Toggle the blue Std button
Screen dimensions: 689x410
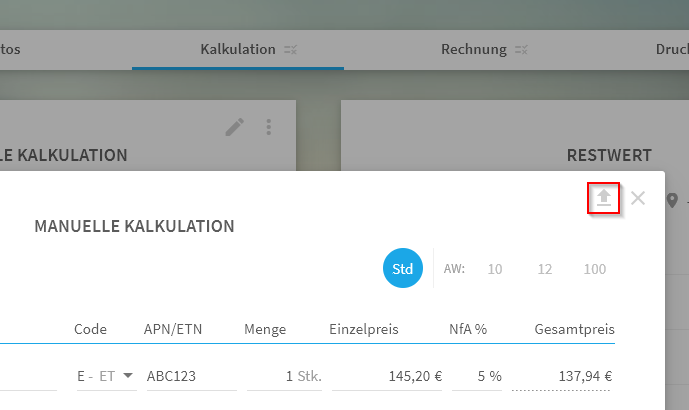point(403,268)
